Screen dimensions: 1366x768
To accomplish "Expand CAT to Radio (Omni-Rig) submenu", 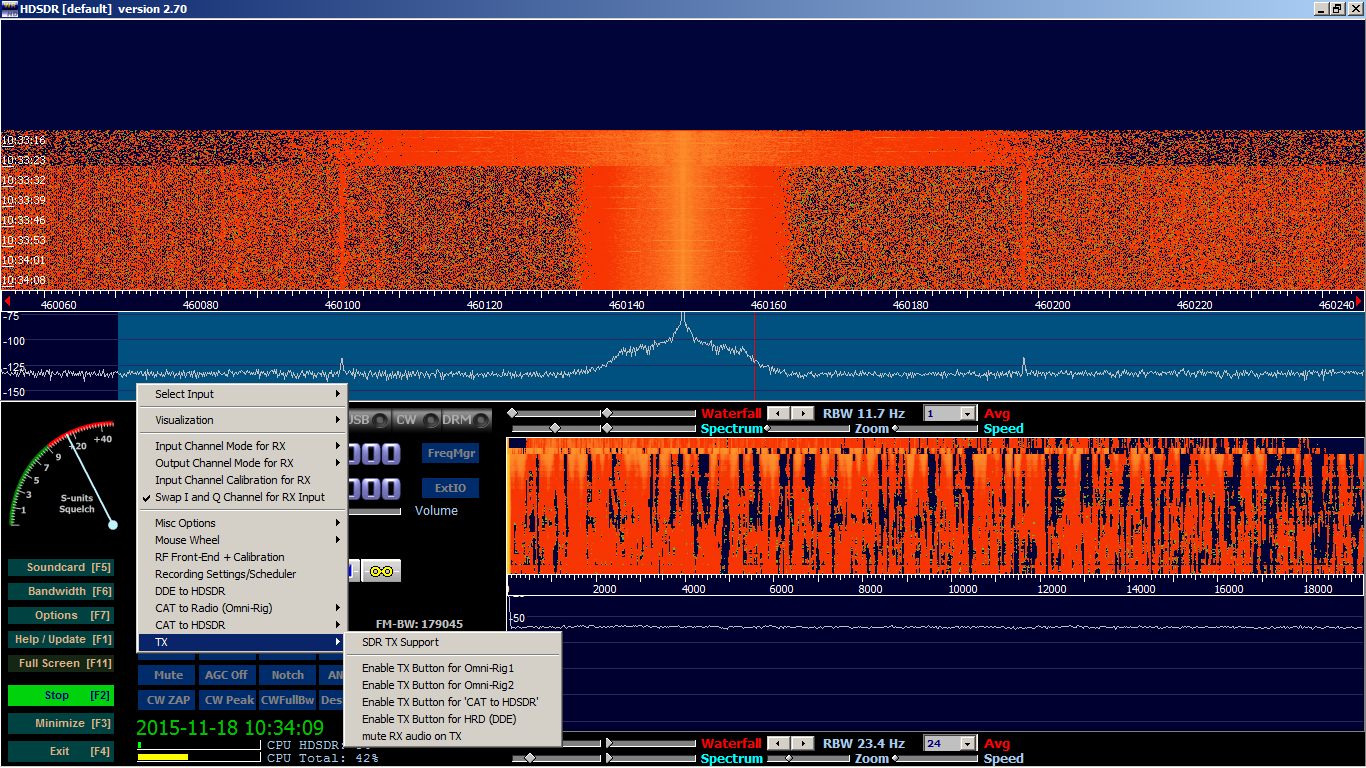I will pyautogui.click(x=240, y=608).
